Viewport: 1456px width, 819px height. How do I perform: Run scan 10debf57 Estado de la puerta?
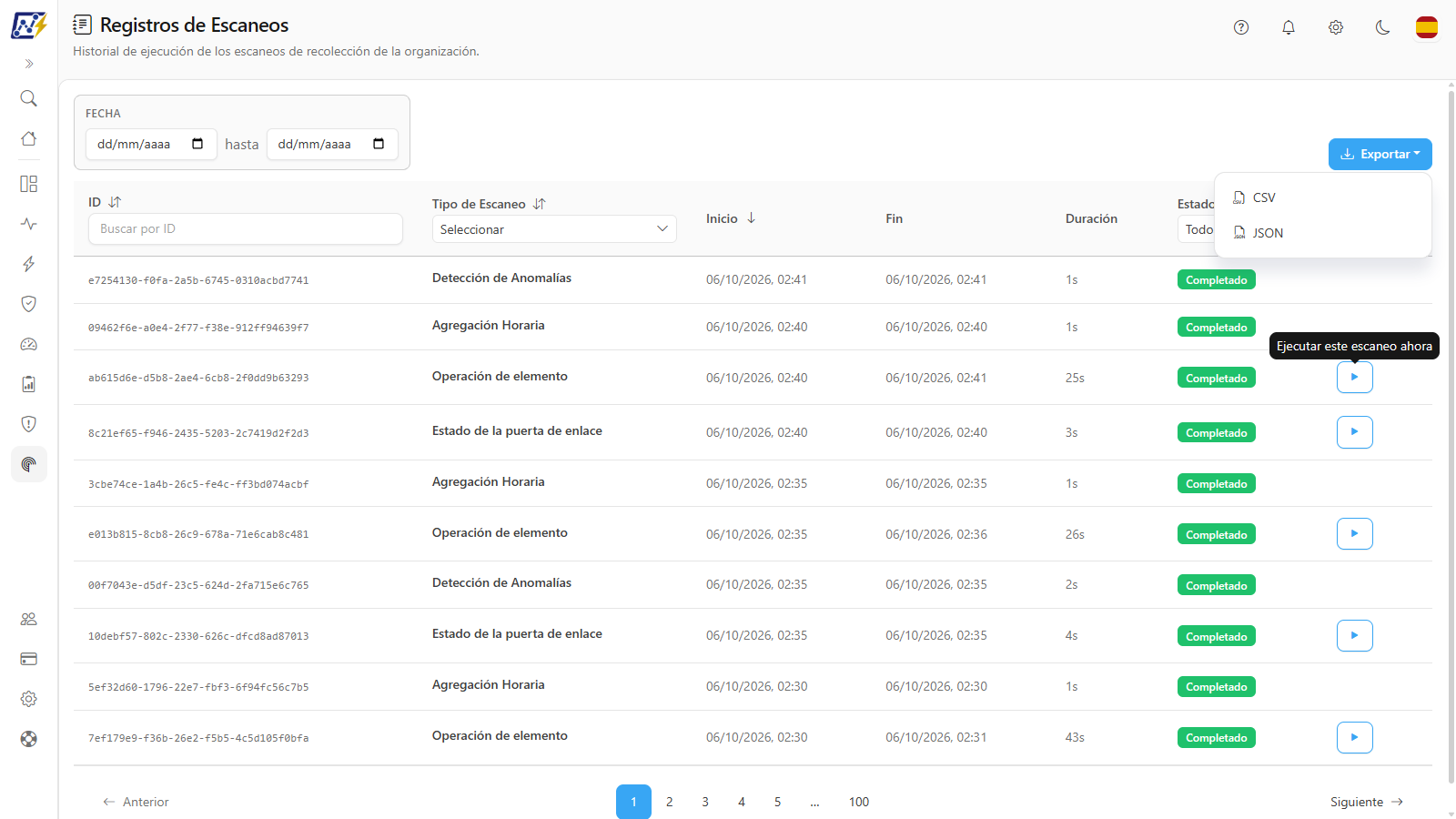[1355, 635]
